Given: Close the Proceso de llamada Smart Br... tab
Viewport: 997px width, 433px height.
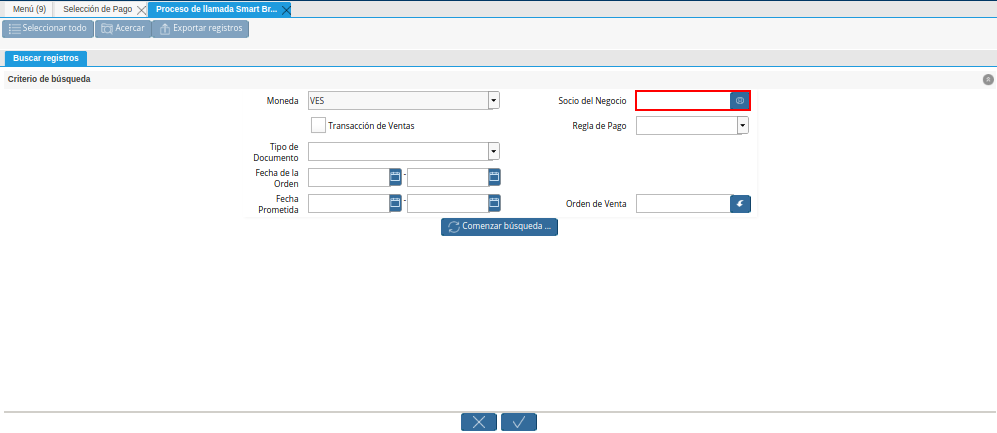Looking at the screenshot, I should (286, 10).
